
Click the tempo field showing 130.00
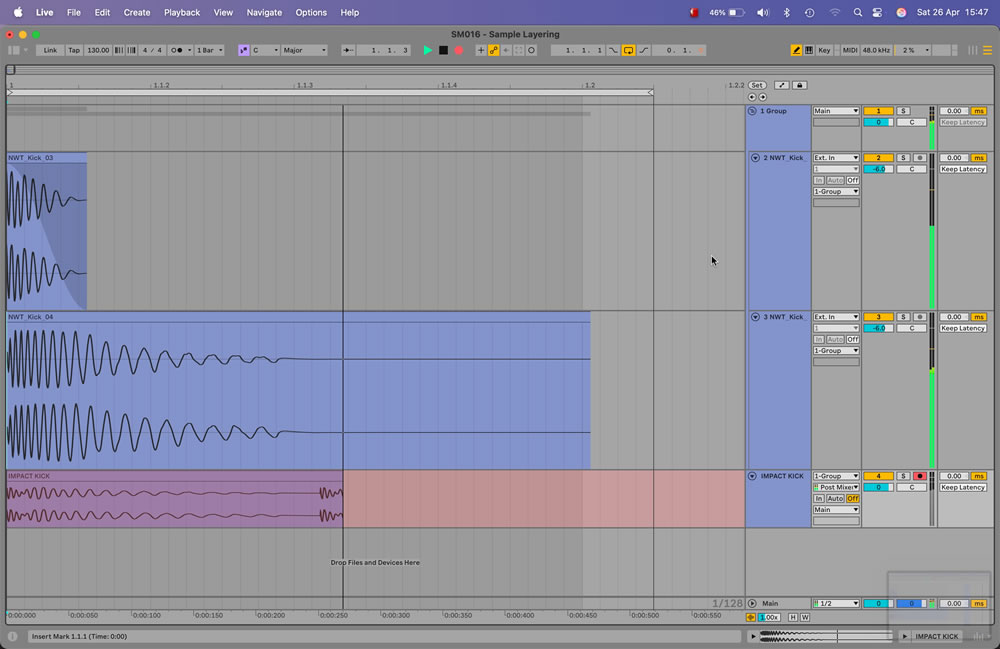98,50
